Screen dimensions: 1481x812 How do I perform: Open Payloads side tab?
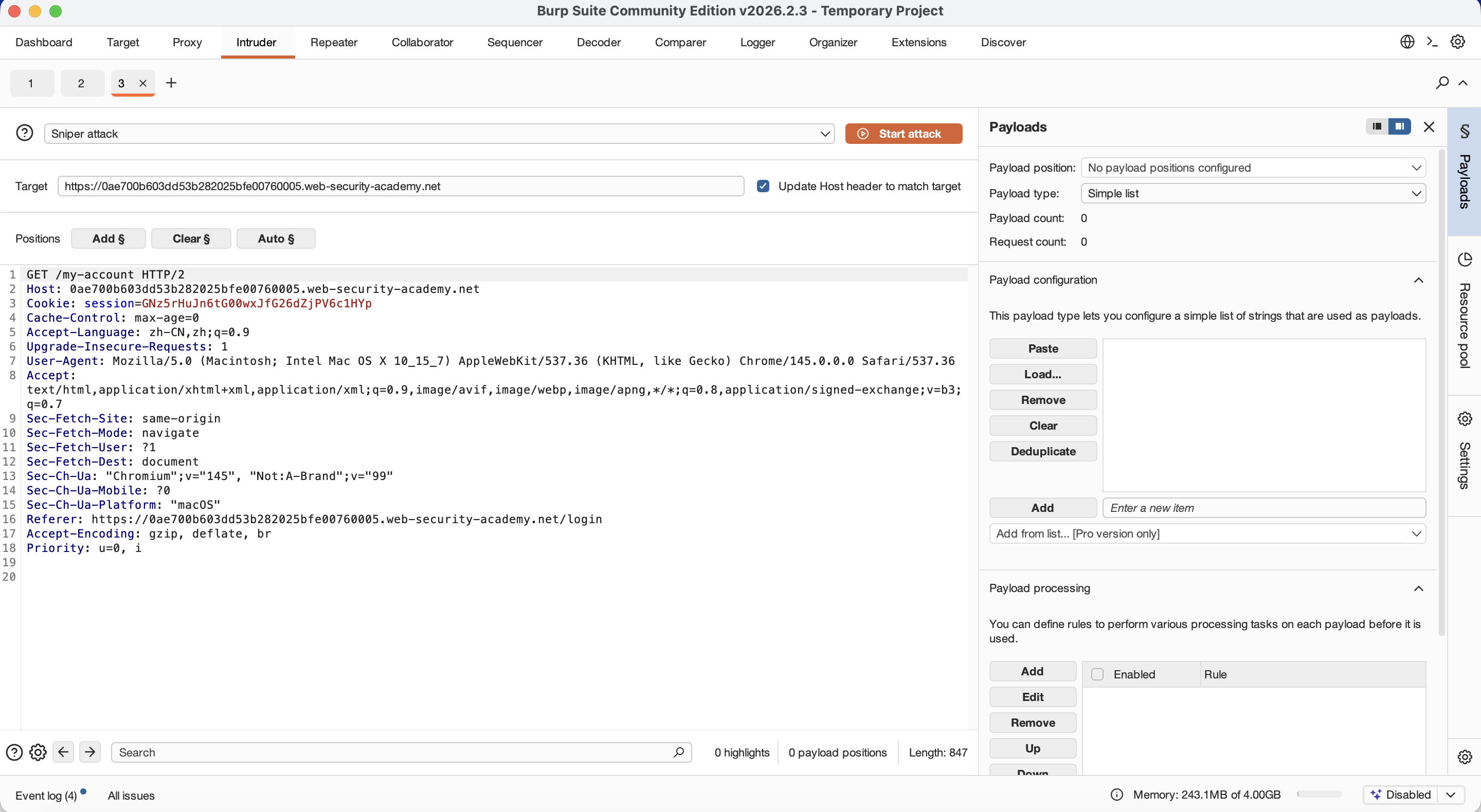[x=1465, y=171]
